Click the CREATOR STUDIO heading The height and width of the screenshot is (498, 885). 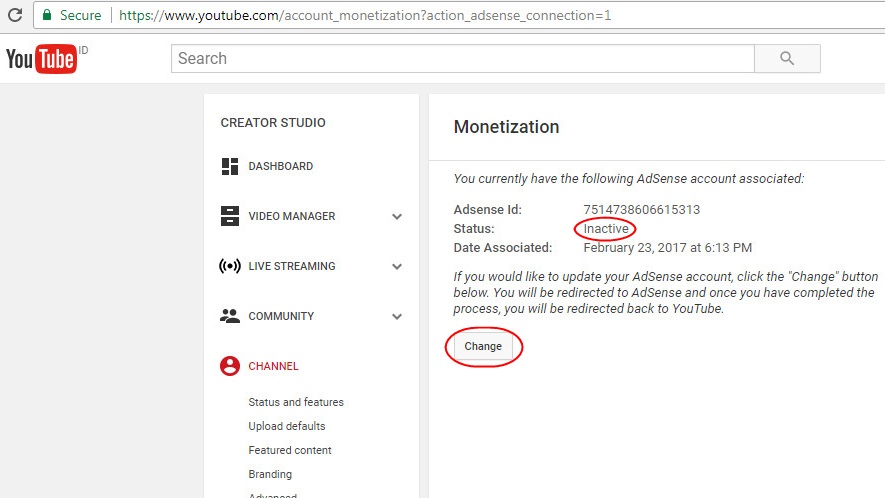[273, 123]
